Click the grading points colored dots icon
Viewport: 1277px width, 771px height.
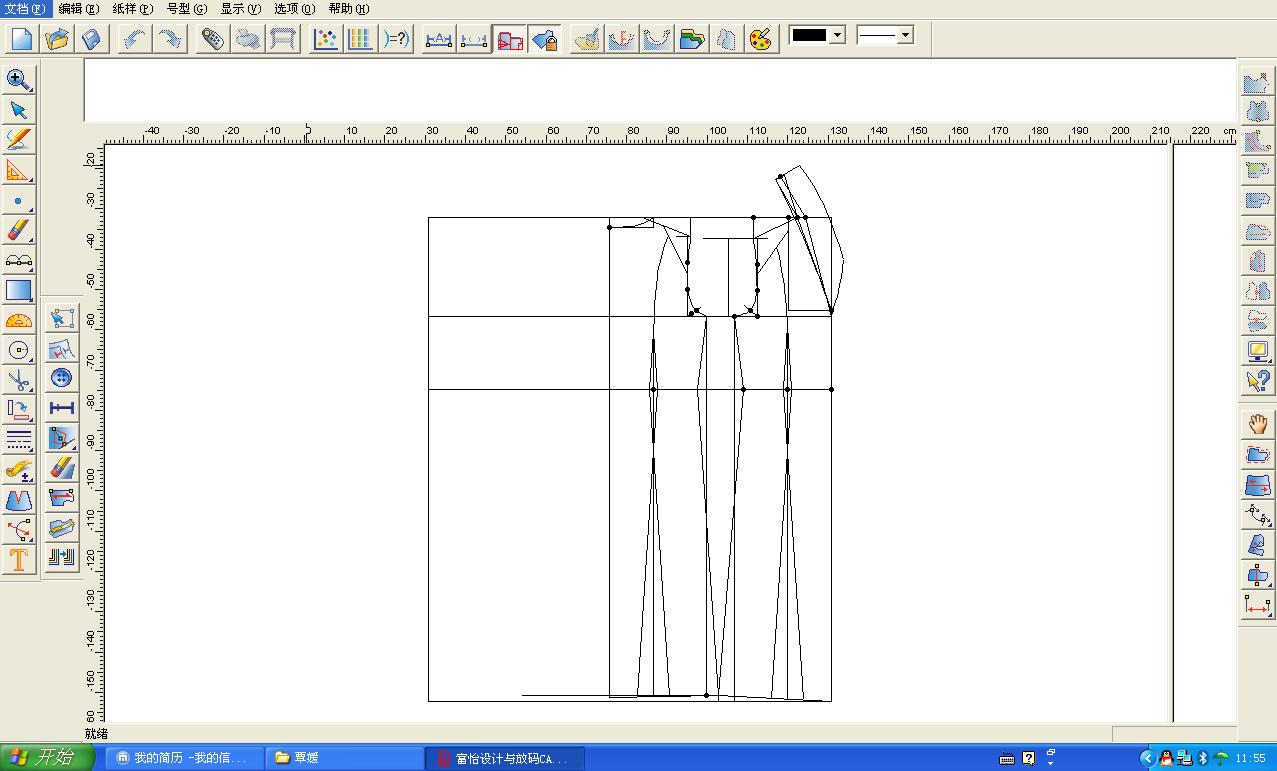[325, 39]
